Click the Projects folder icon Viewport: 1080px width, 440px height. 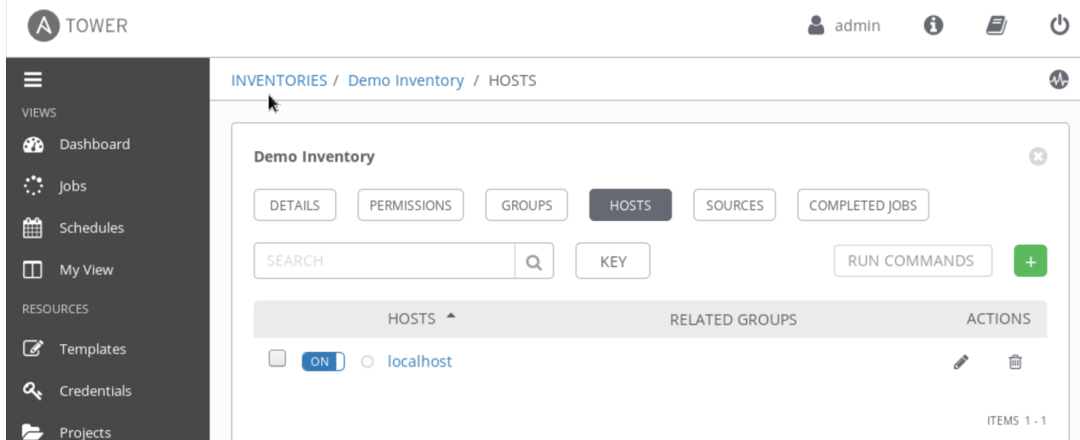point(32,432)
